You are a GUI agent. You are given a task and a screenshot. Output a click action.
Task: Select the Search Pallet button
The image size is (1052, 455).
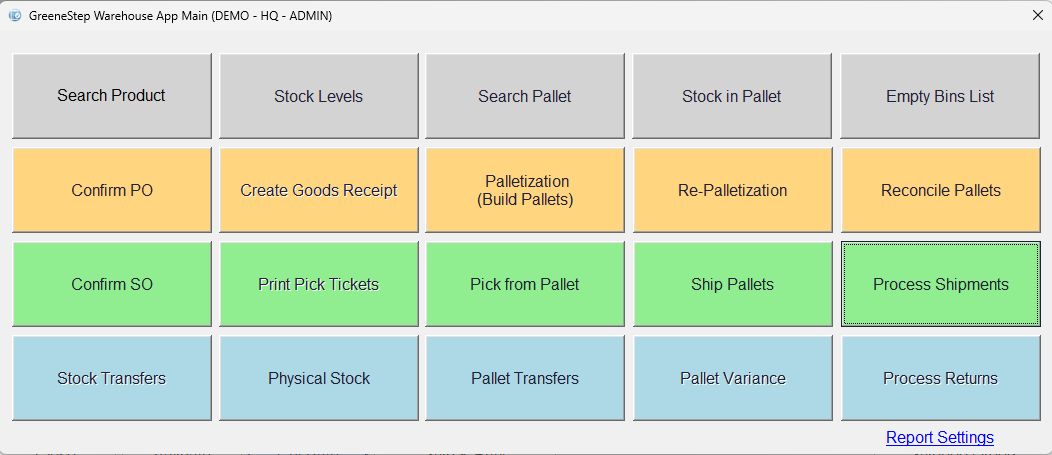pos(525,96)
